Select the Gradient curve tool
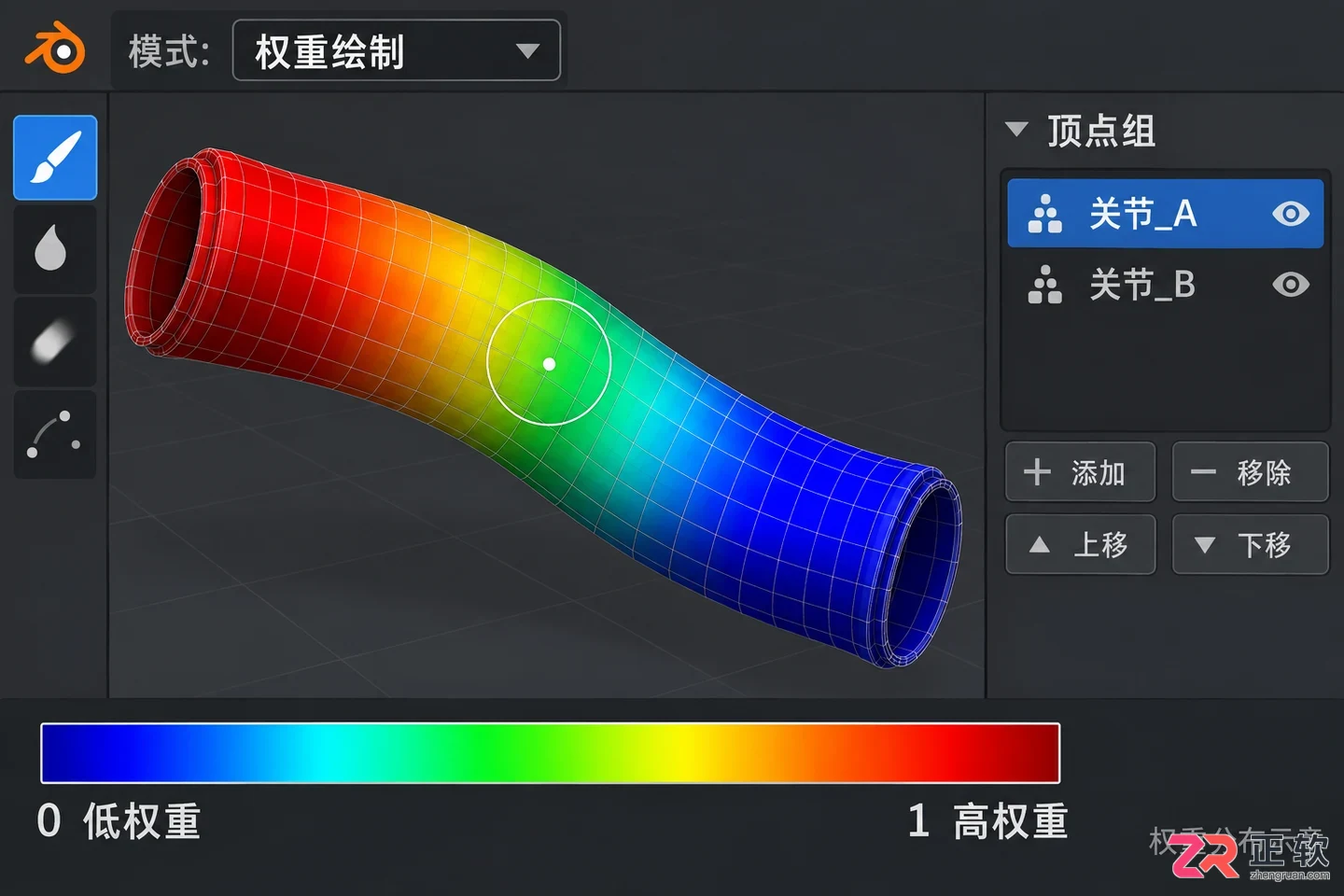1344x896 pixels. 55,435
